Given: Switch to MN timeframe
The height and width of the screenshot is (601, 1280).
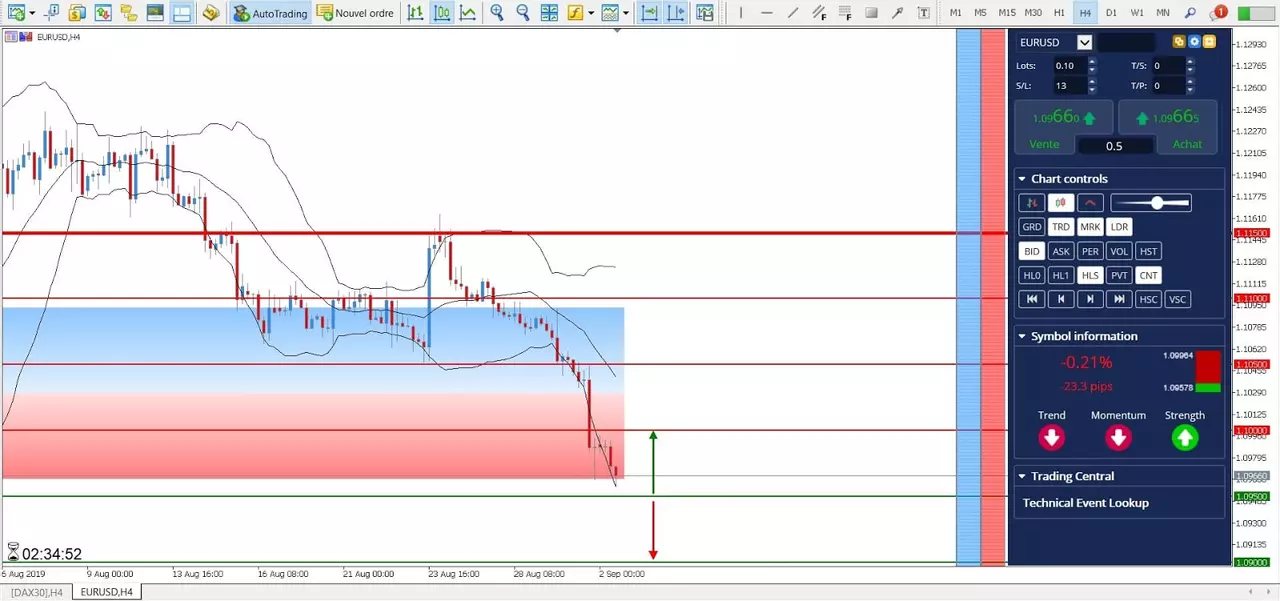Looking at the screenshot, I should pos(1163,13).
